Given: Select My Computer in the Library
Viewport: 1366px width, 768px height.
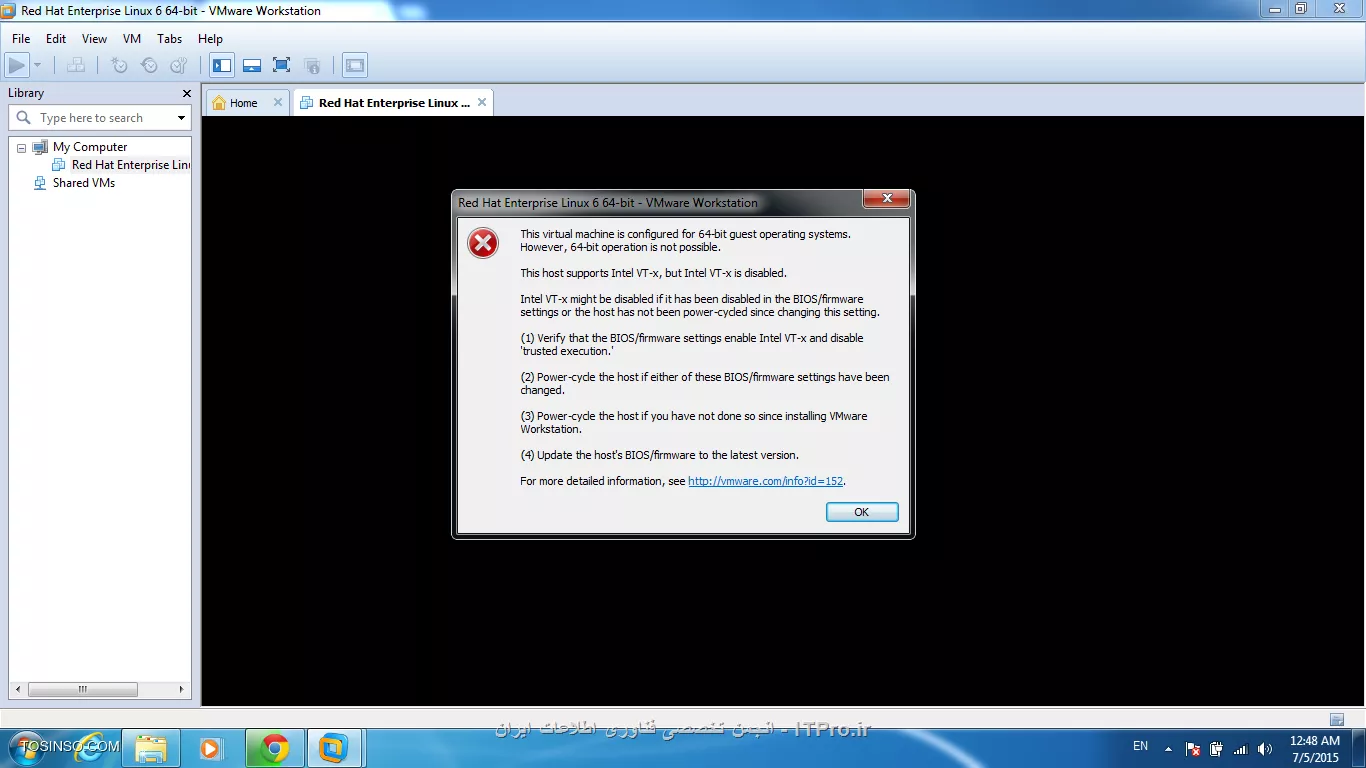Looking at the screenshot, I should (x=90, y=147).
